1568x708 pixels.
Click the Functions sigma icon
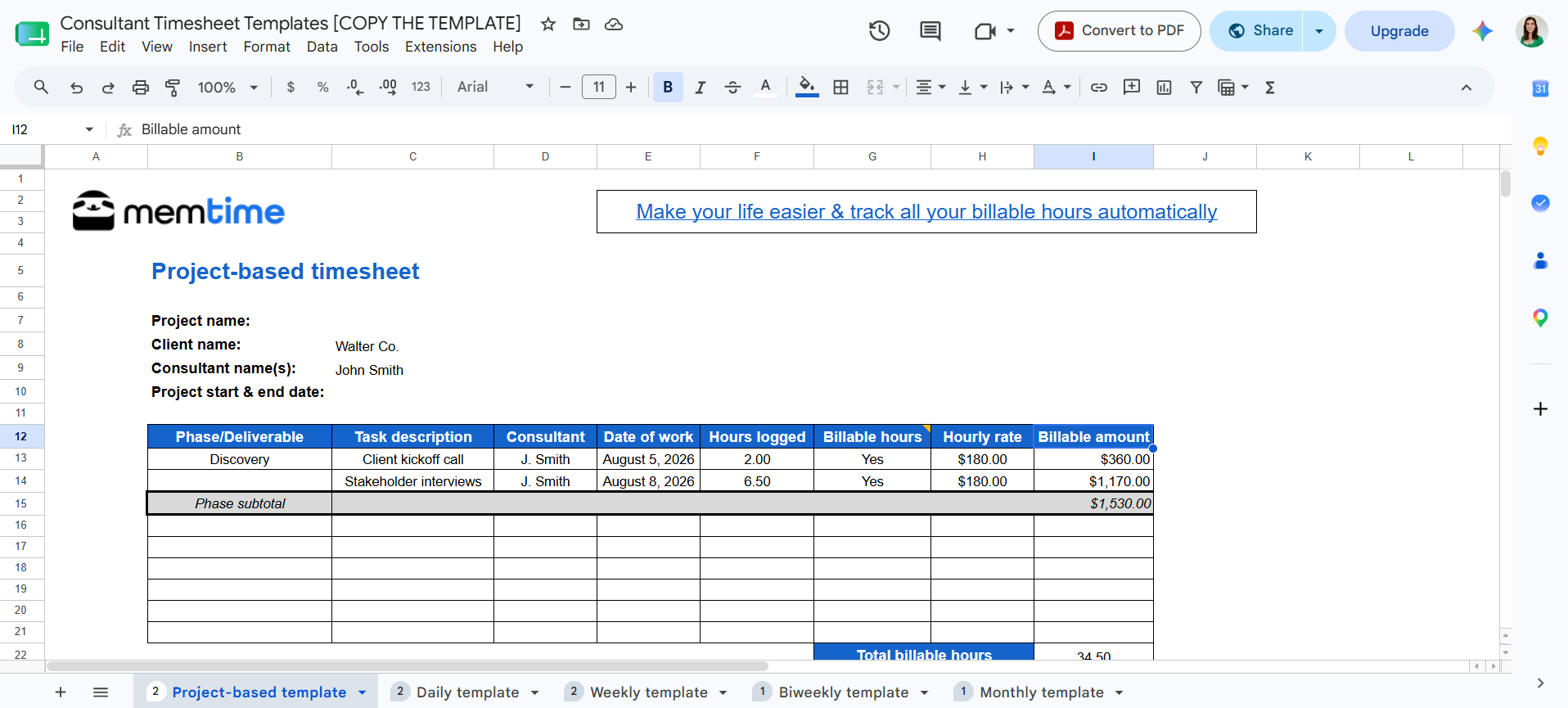1270,87
